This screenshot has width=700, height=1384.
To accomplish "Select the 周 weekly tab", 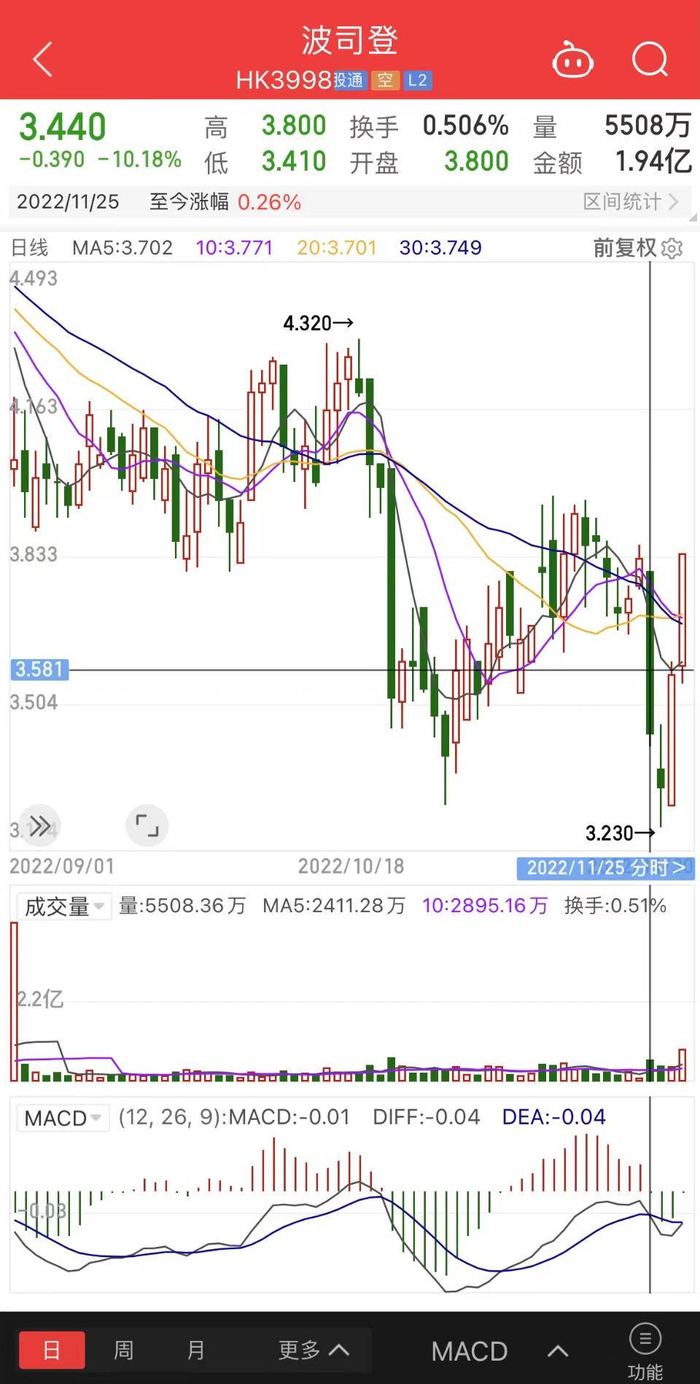I will coord(124,1351).
